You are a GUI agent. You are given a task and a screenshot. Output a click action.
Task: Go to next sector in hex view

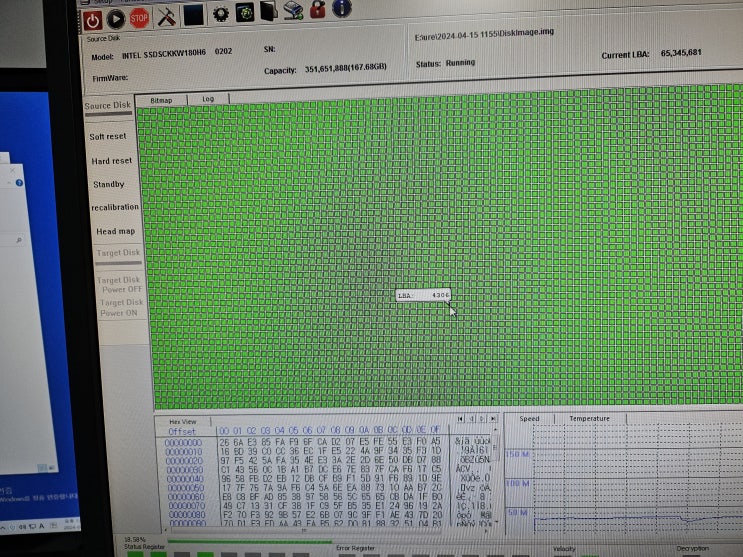point(482,419)
